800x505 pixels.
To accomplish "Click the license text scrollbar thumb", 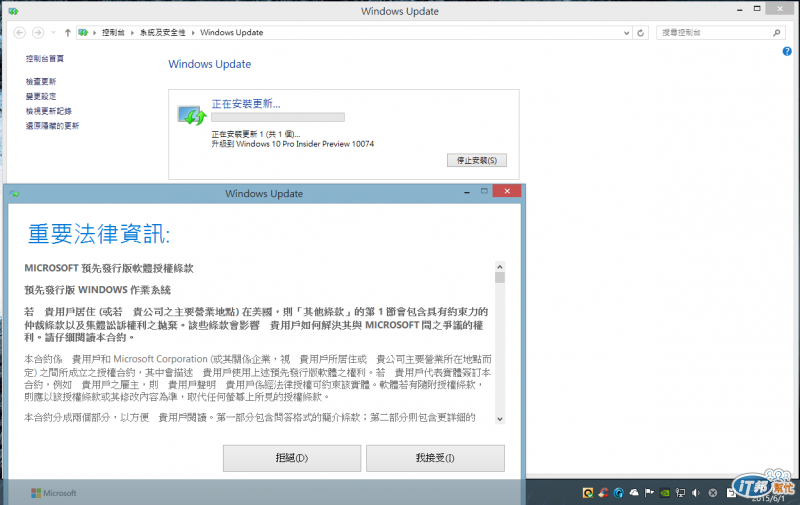I will click(x=499, y=277).
